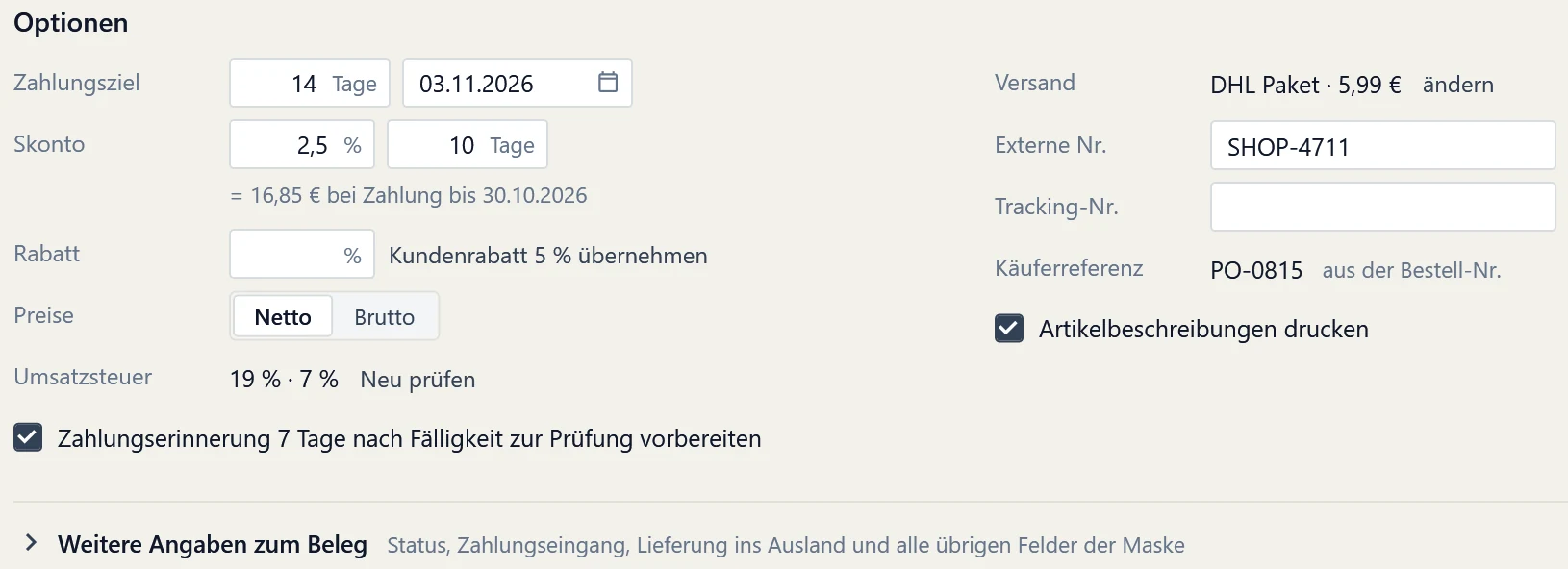Click Kundenrabatt 5 % übernehmen
The height and width of the screenshot is (569, 1568).
pos(548,256)
